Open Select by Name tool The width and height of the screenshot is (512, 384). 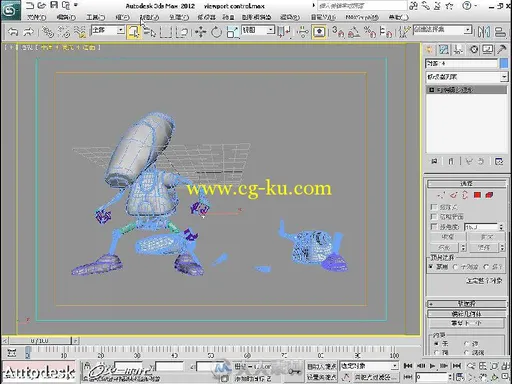tap(150, 32)
